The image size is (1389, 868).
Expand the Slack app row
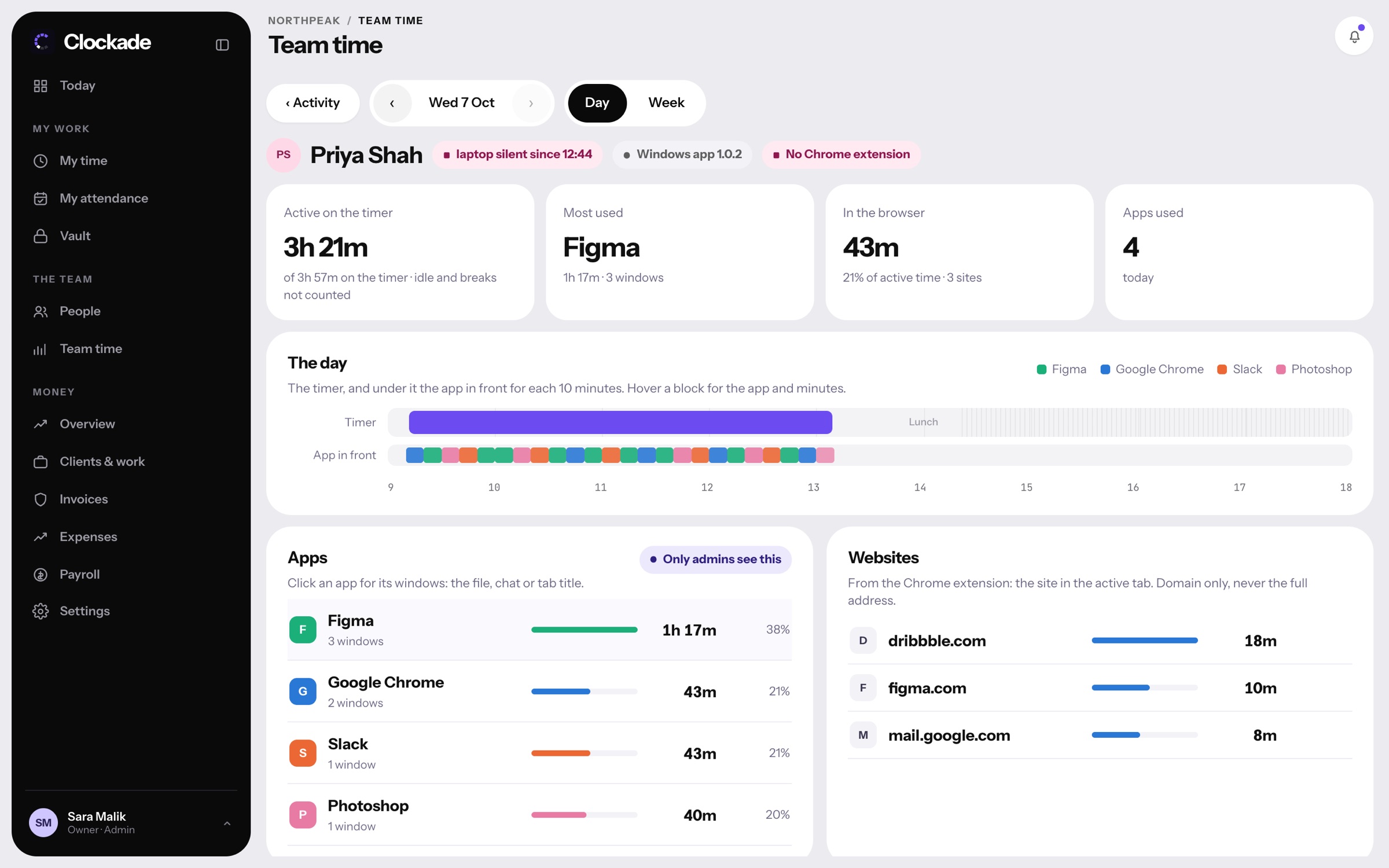click(x=539, y=753)
